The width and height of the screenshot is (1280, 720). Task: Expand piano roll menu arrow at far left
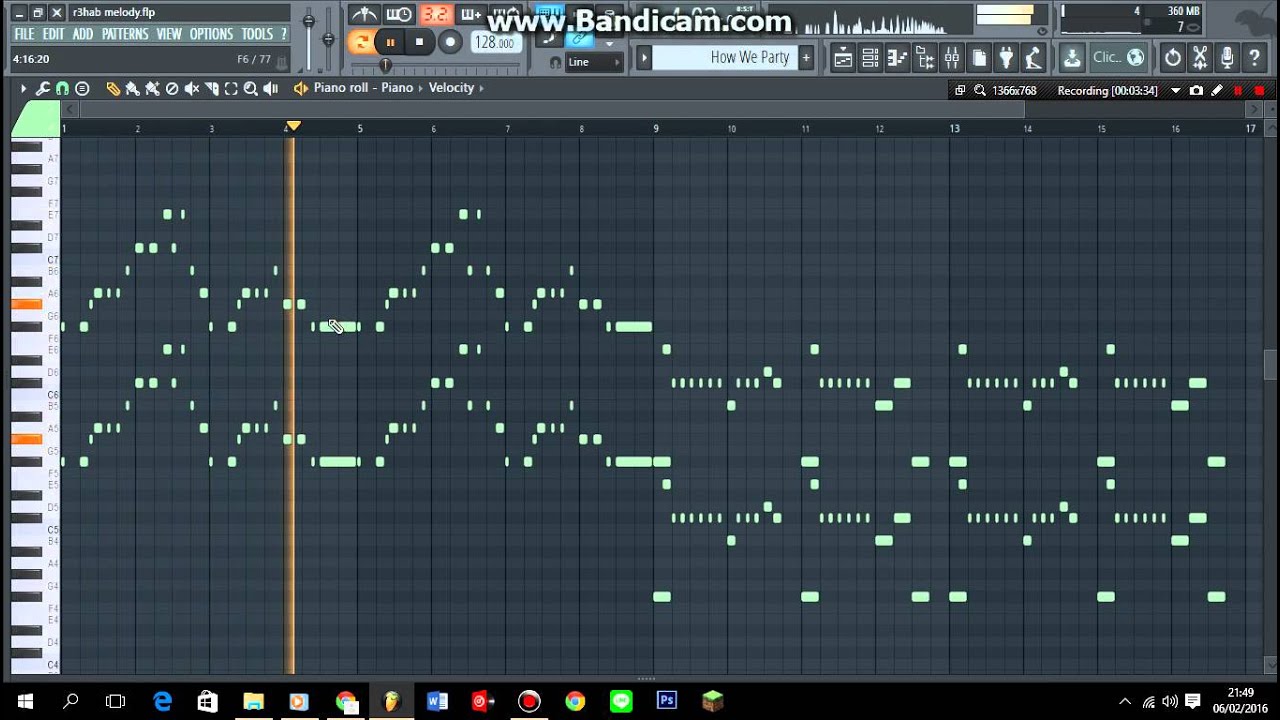pos(23,88)
